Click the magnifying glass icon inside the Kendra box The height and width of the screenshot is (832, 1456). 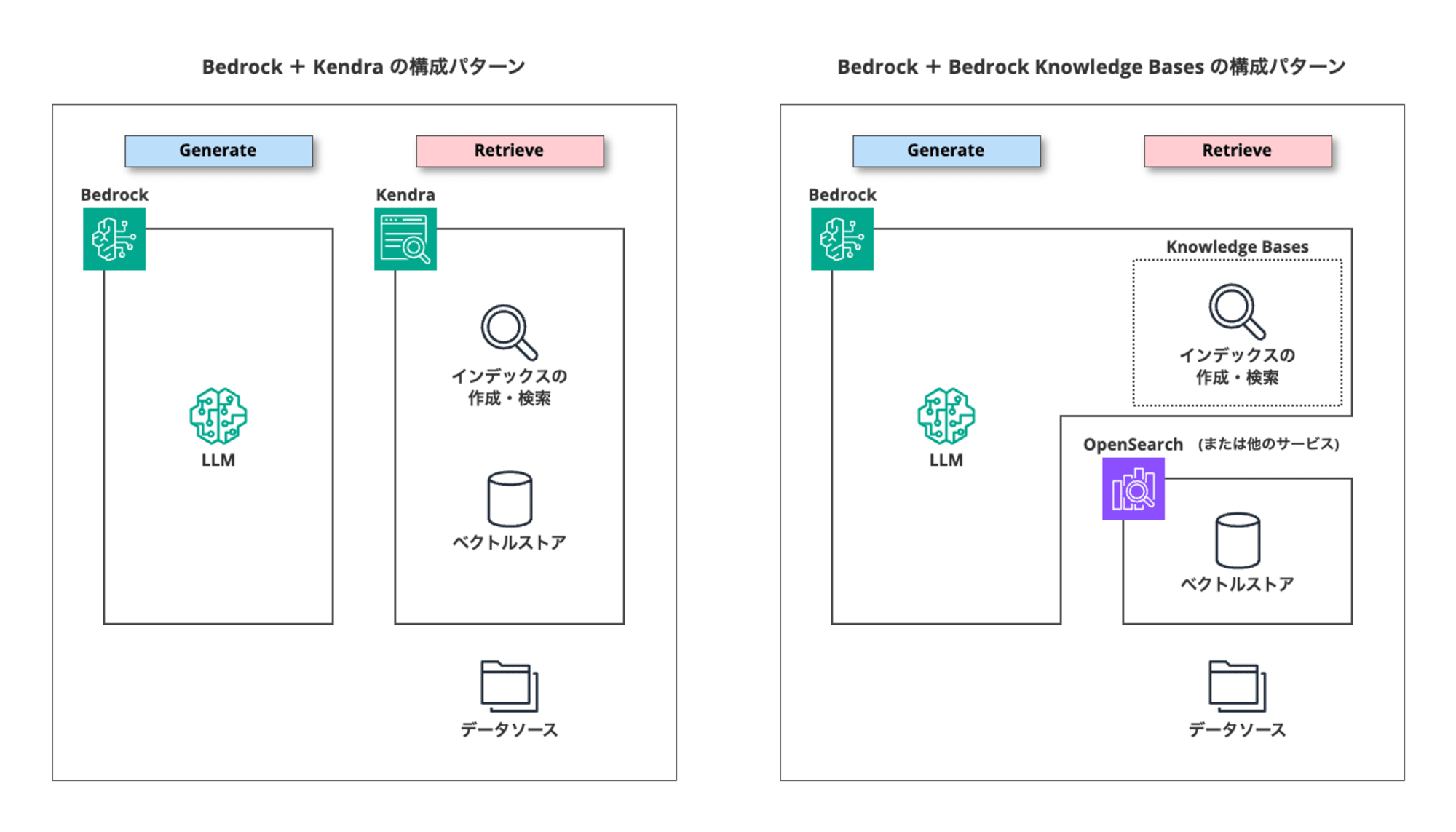pos(510,332)
